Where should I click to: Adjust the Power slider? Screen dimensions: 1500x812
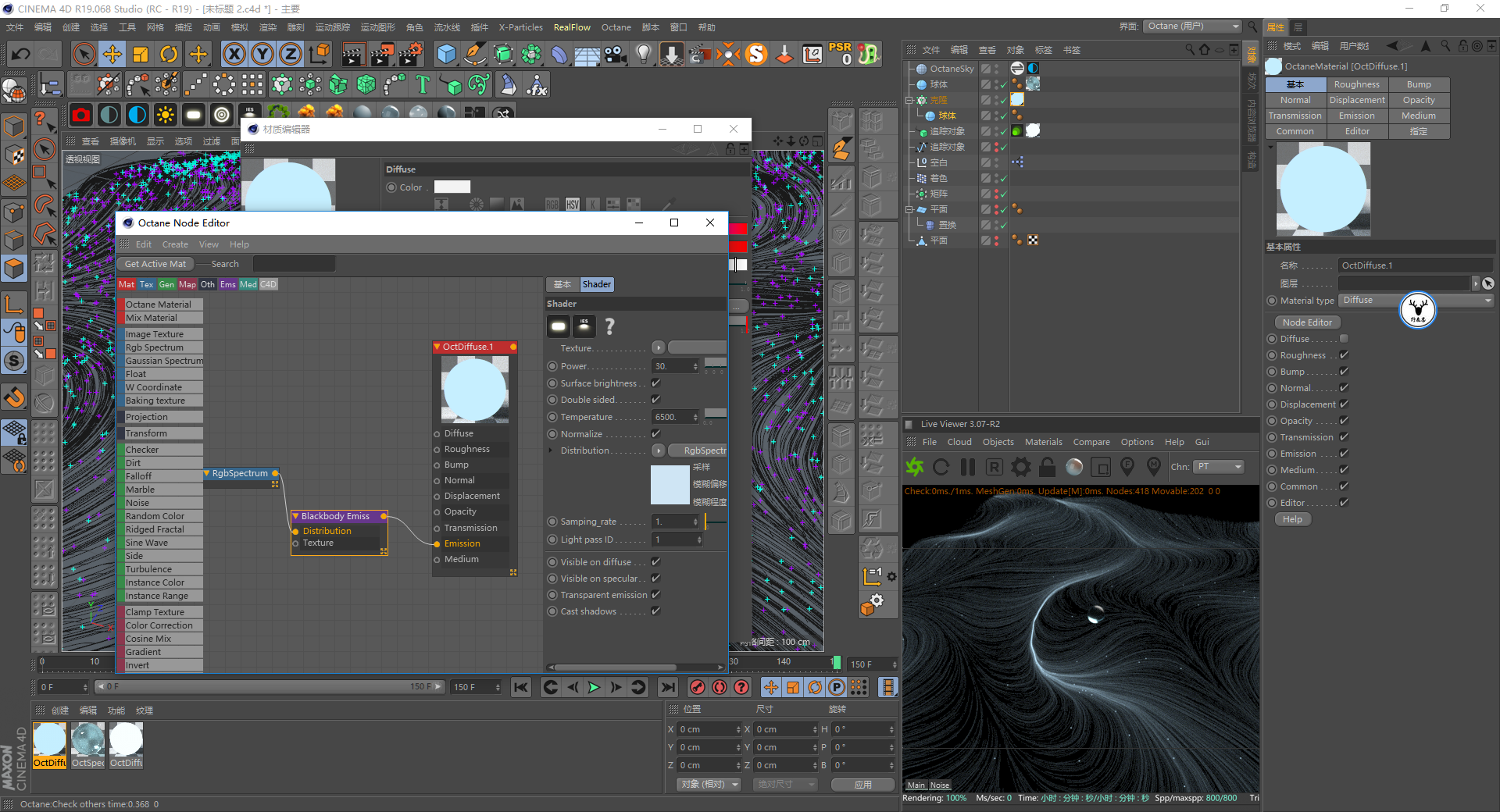pyautogui.click(x=716, y=364)
